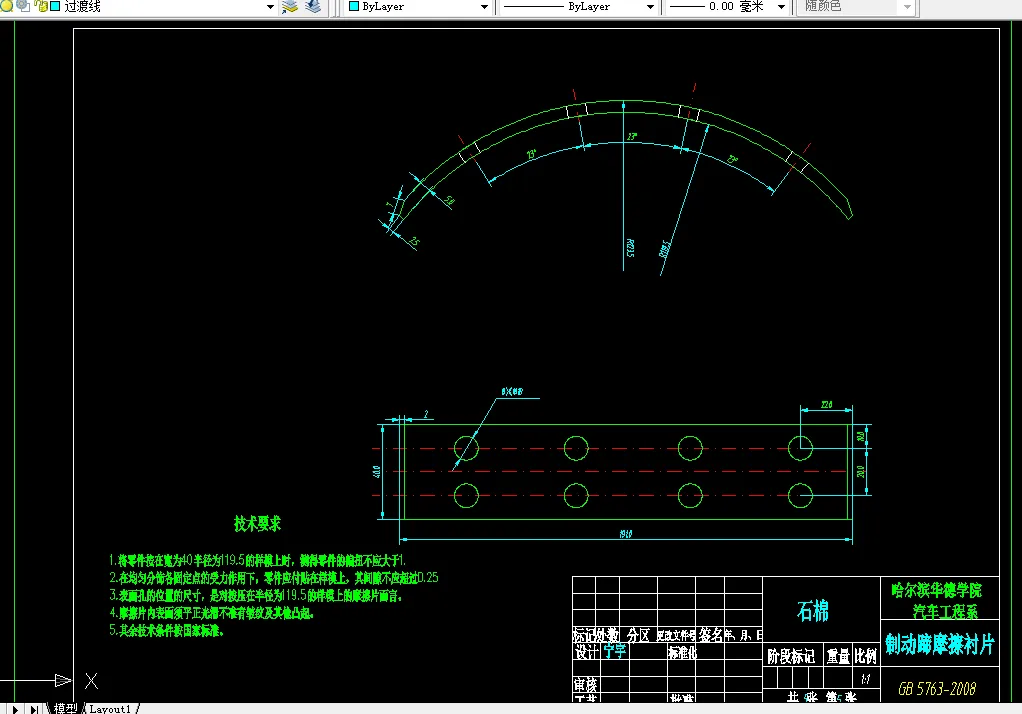Click the 制动蹄摩擦衬片 title text

point(939,644)
